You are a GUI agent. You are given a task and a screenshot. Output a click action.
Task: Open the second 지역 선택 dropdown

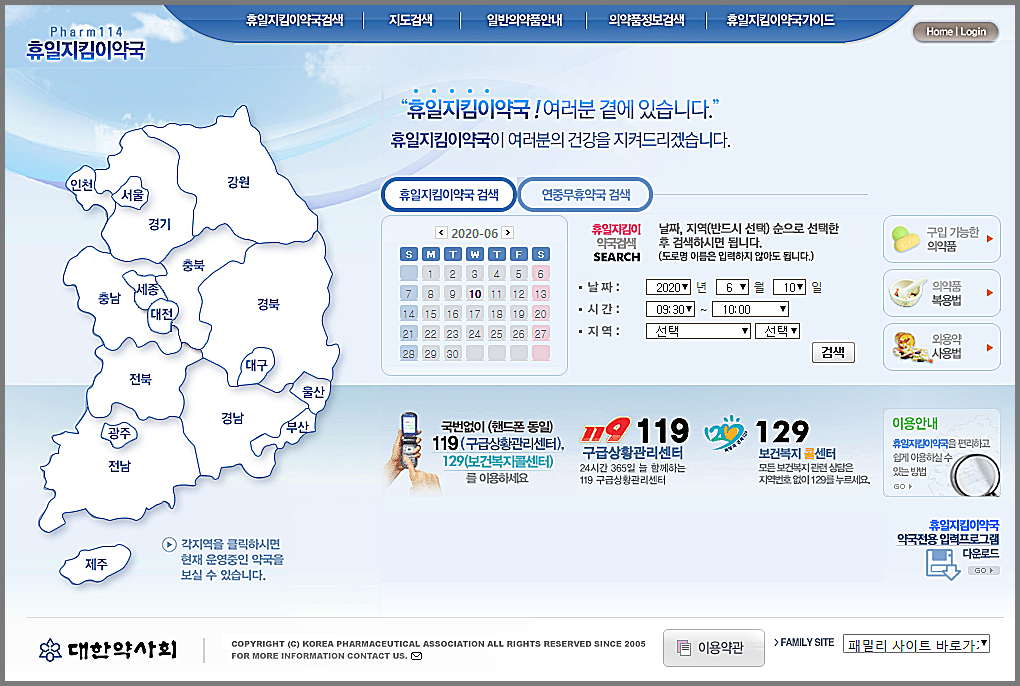777,331
